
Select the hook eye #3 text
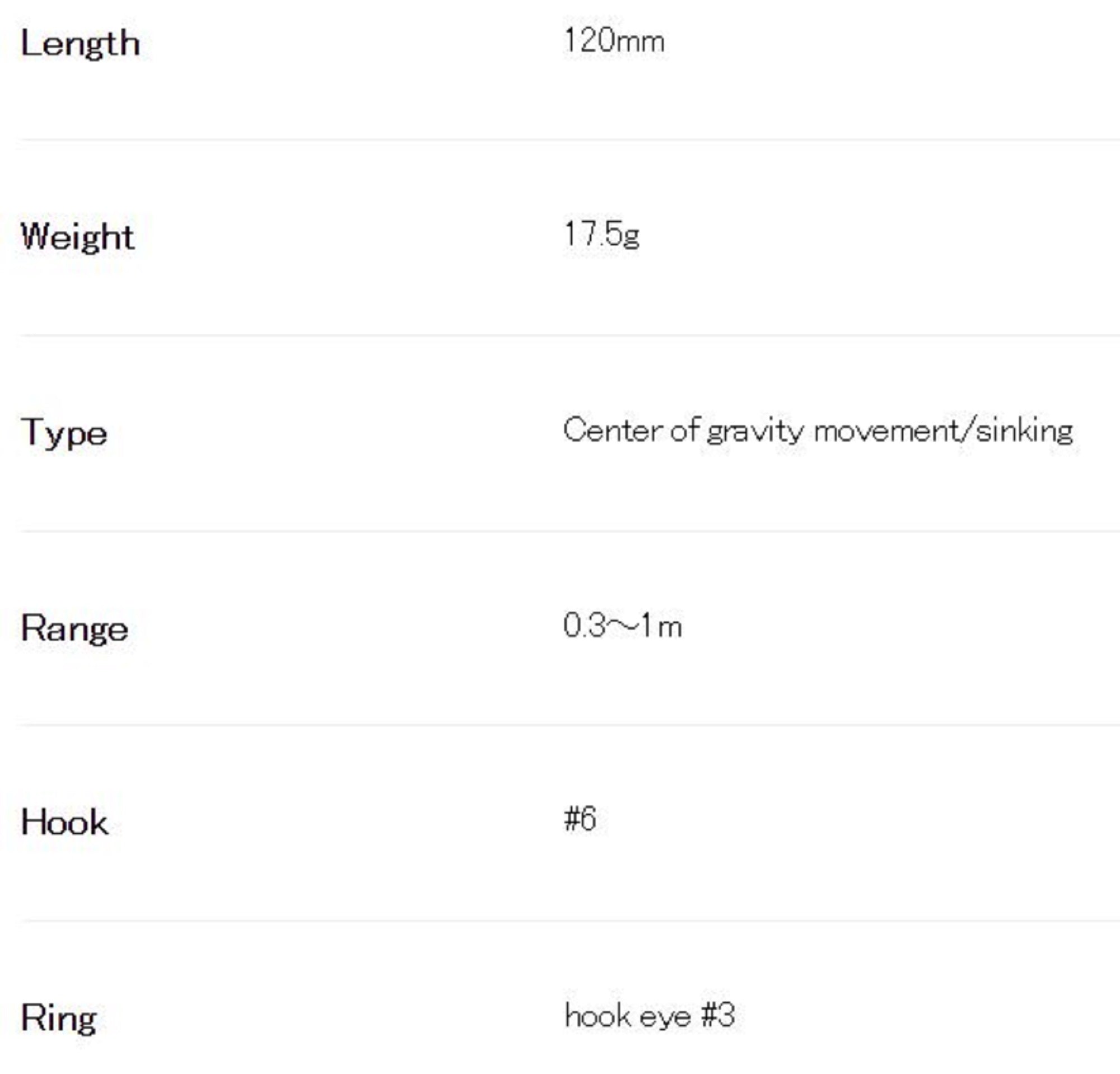[x=650, y=1015]
